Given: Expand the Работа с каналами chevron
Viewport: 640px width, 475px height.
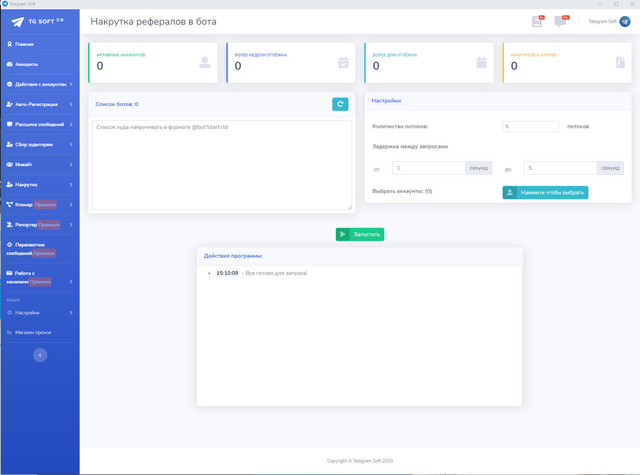Looking at the screenshot, I should pos(71,282).
